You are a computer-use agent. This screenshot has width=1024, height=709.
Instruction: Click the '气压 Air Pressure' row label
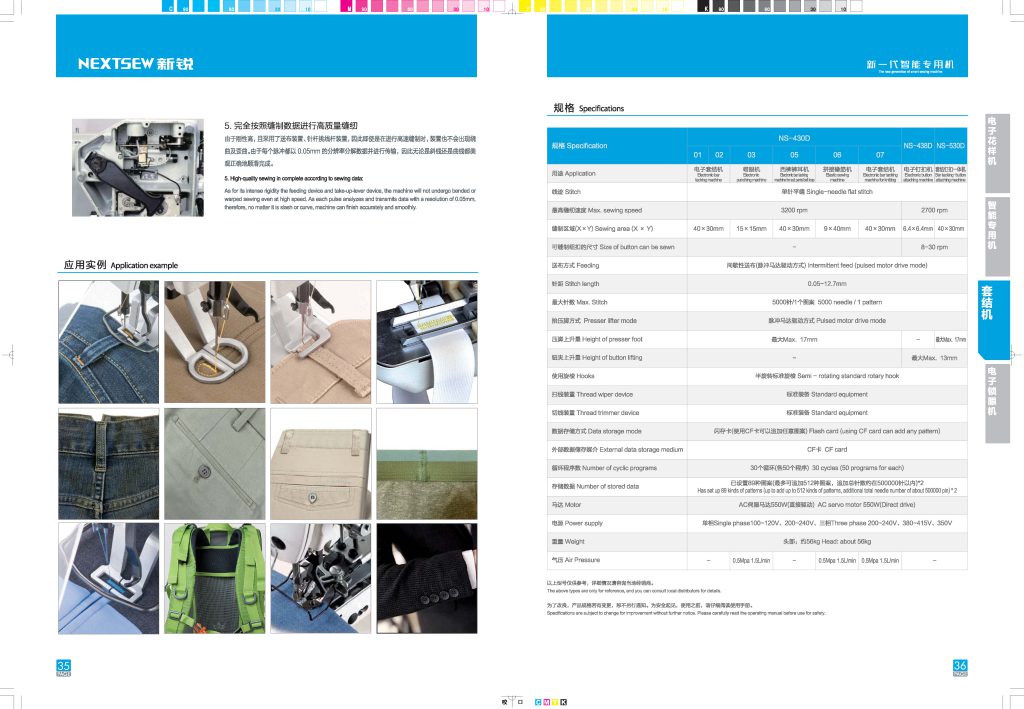575,560
